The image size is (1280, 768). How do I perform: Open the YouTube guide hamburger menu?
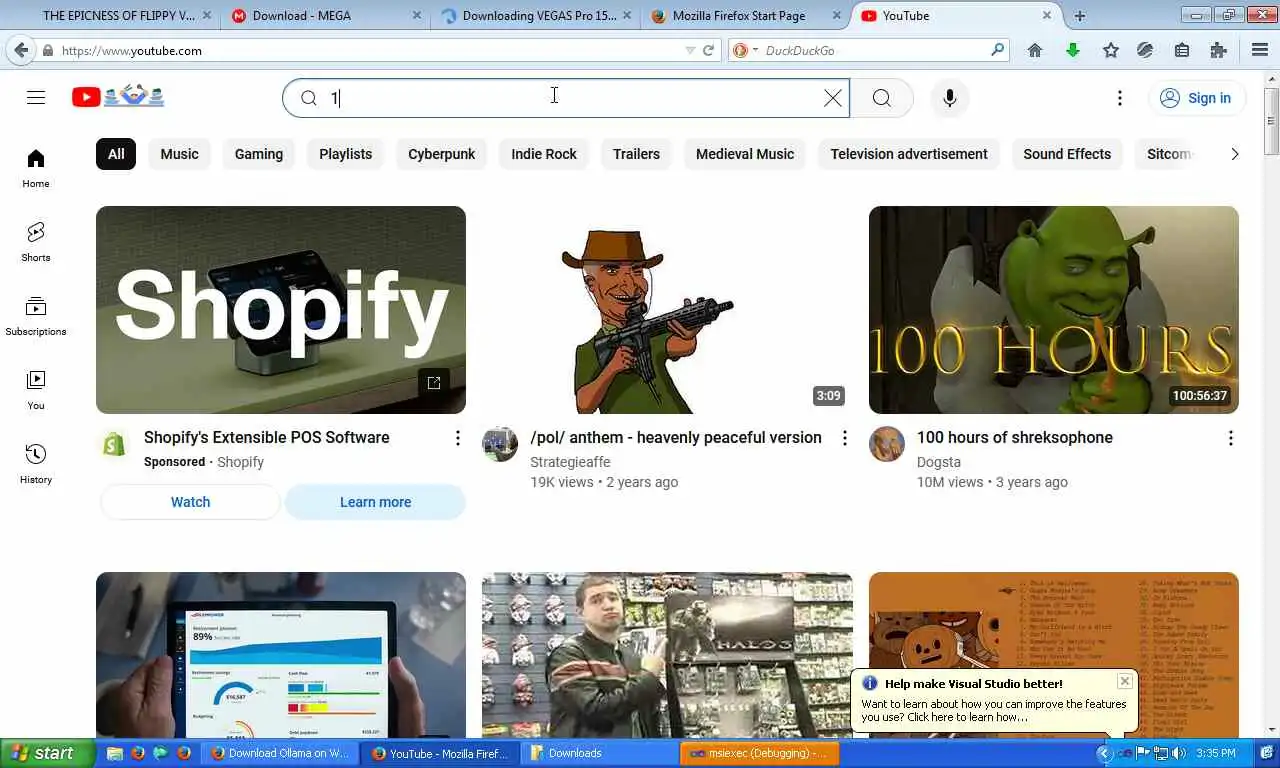pyautogui.click(x=36, y=97)
